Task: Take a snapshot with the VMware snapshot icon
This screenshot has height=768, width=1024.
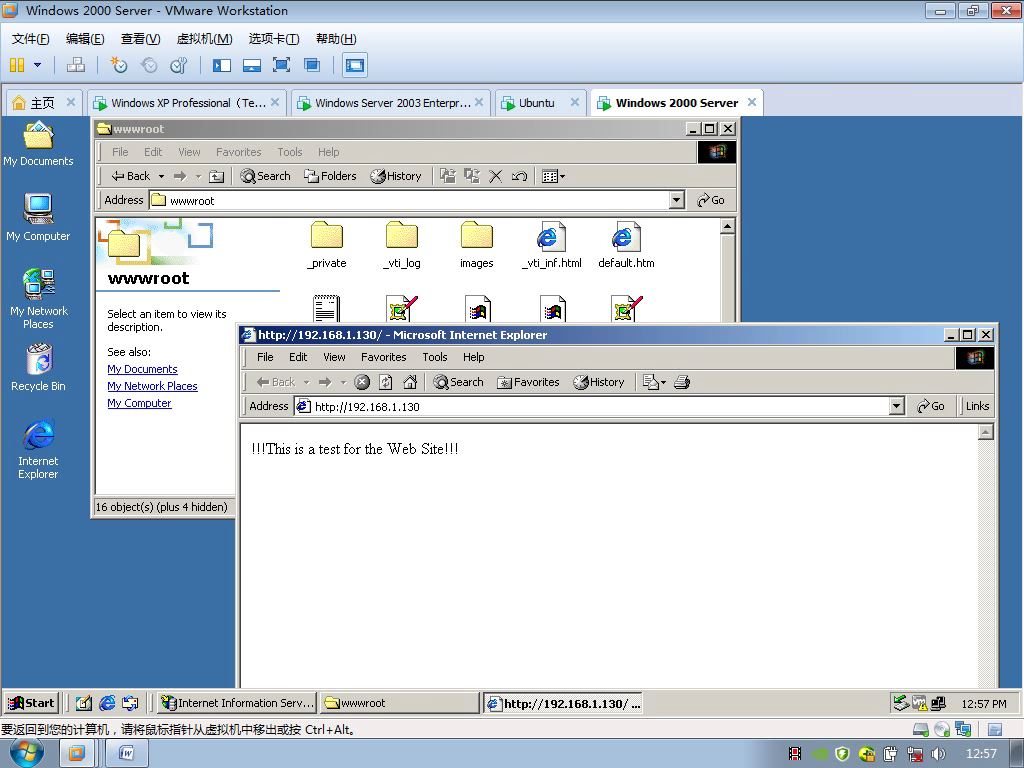Action: (118, 65)
